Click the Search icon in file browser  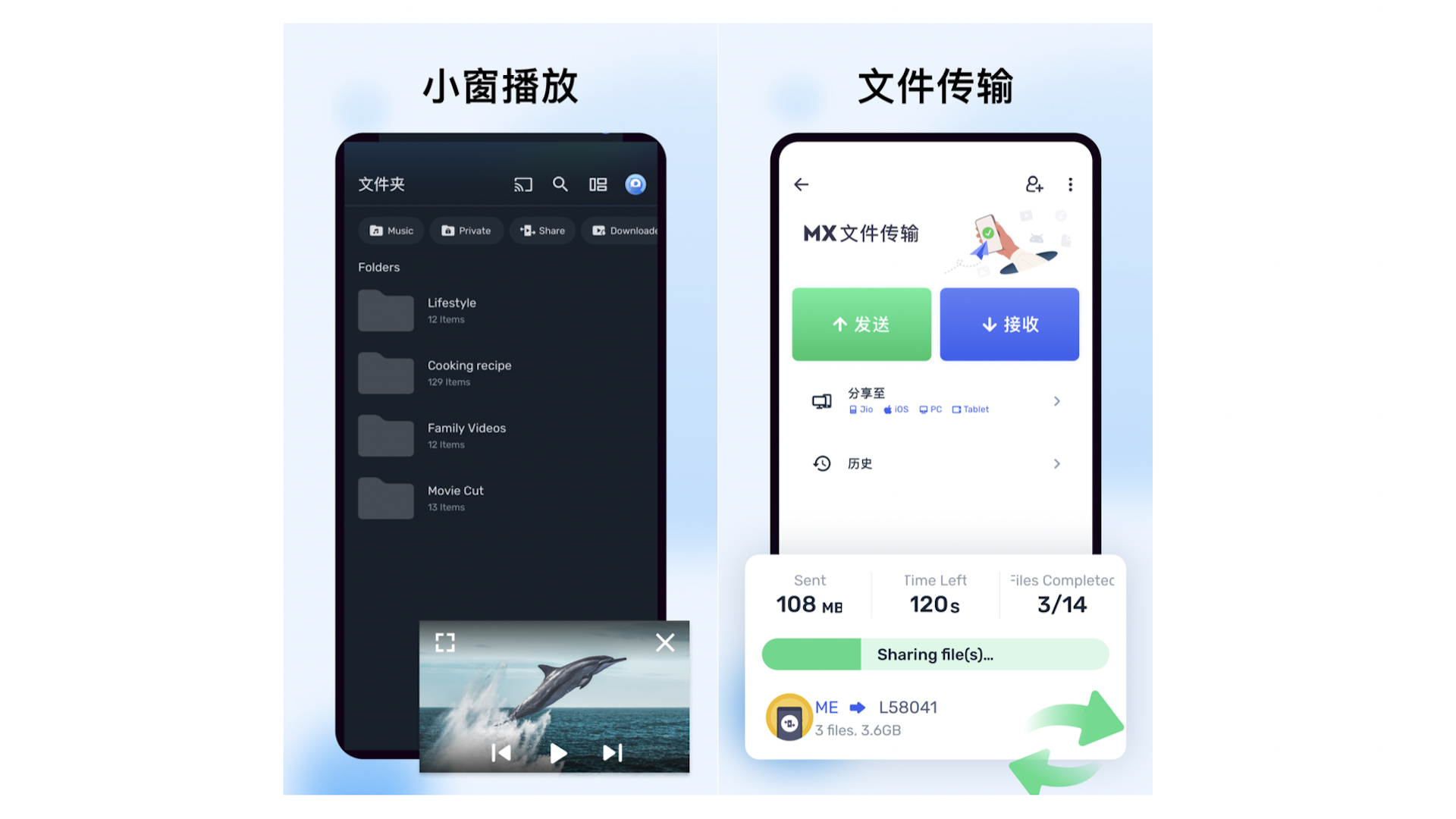pyautogui.click(x=559, y=184)
